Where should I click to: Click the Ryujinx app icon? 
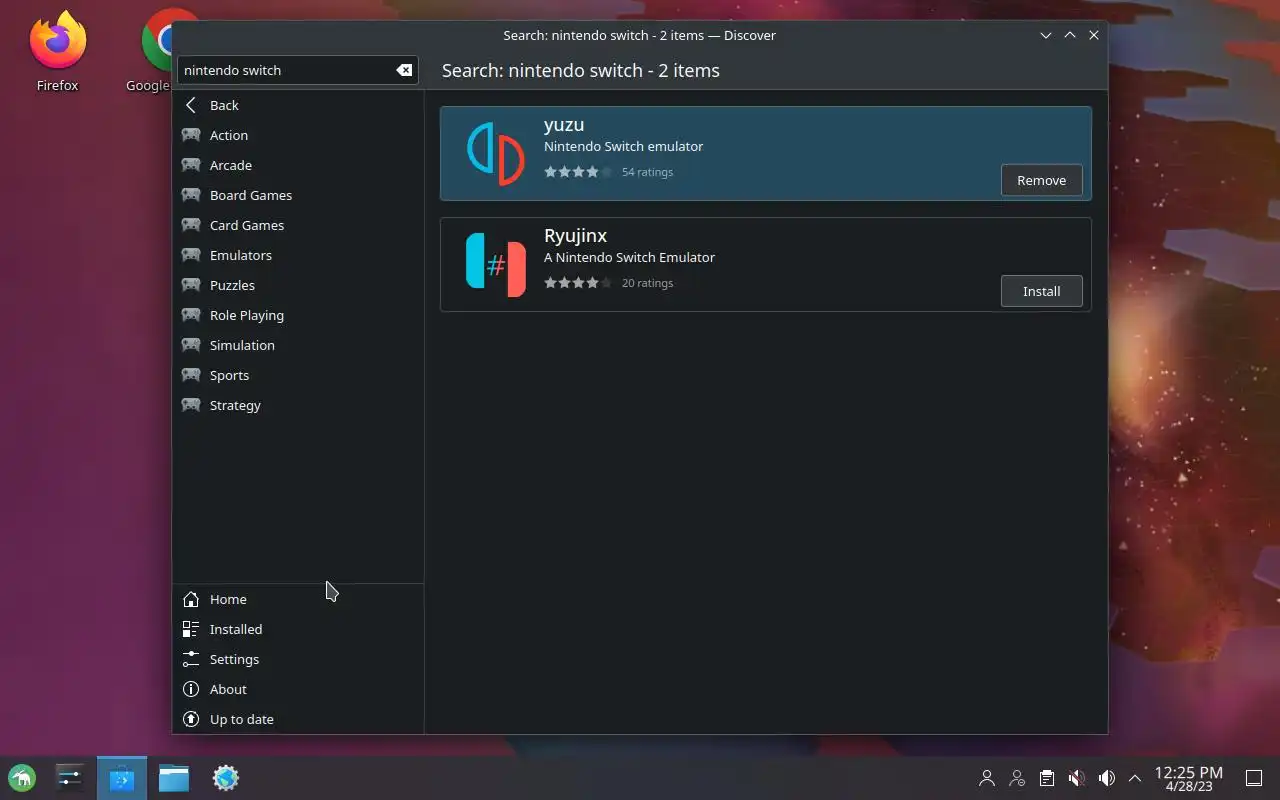pyautogui.click(x=496, y=265)
